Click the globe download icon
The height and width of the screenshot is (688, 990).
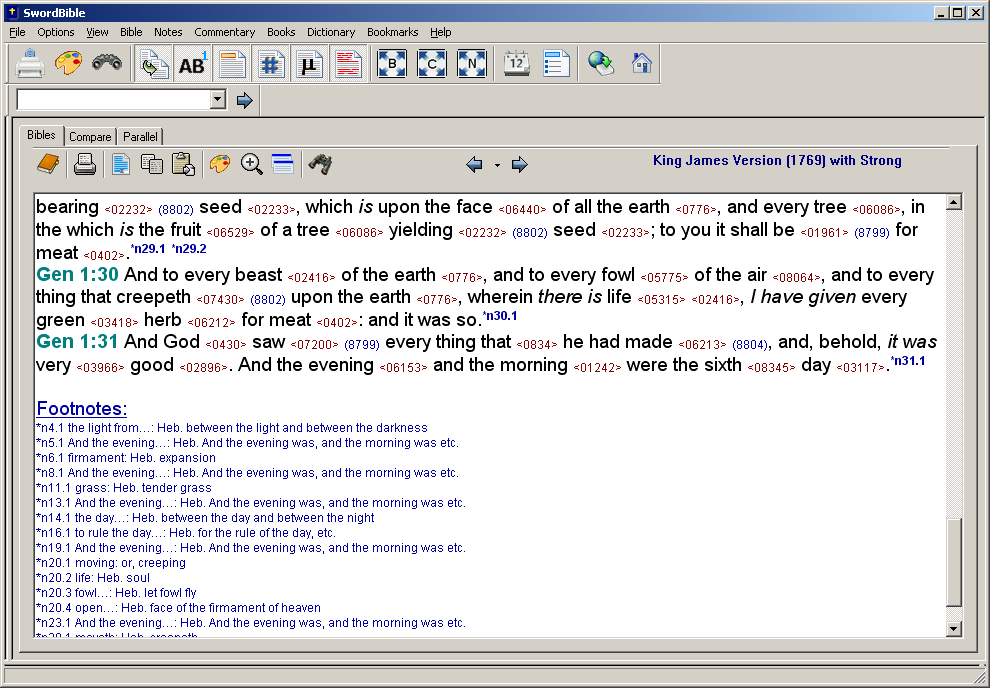coord(600,64)
